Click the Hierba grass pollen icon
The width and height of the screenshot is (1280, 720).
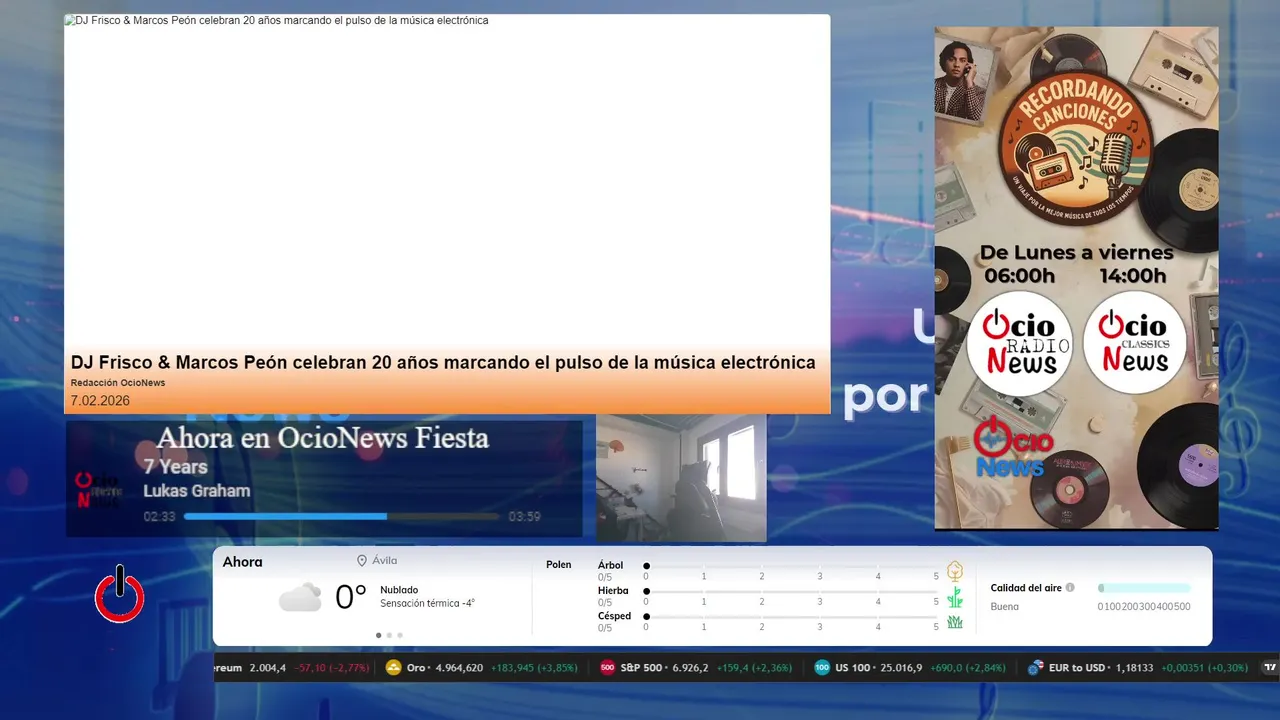(955, 597)
